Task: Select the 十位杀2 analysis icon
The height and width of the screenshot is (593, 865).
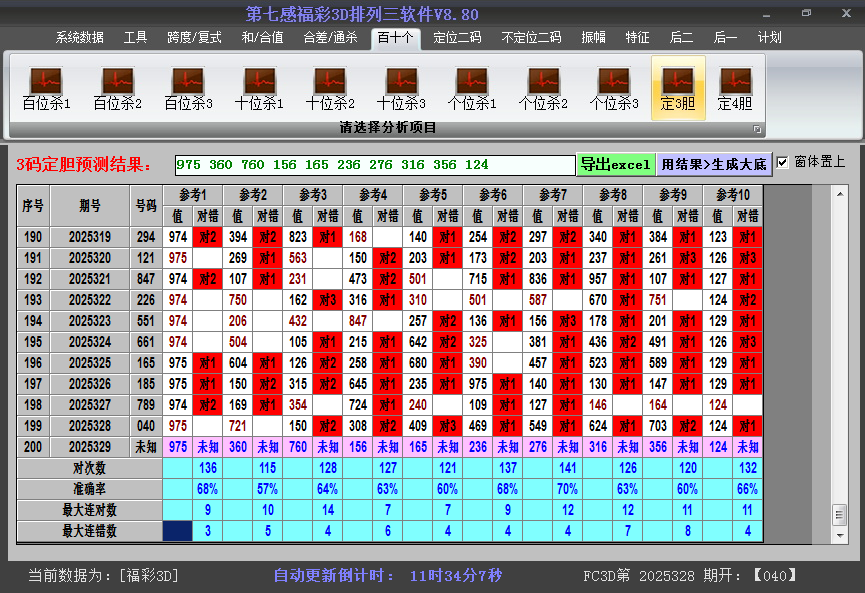Action: (329, 85)
